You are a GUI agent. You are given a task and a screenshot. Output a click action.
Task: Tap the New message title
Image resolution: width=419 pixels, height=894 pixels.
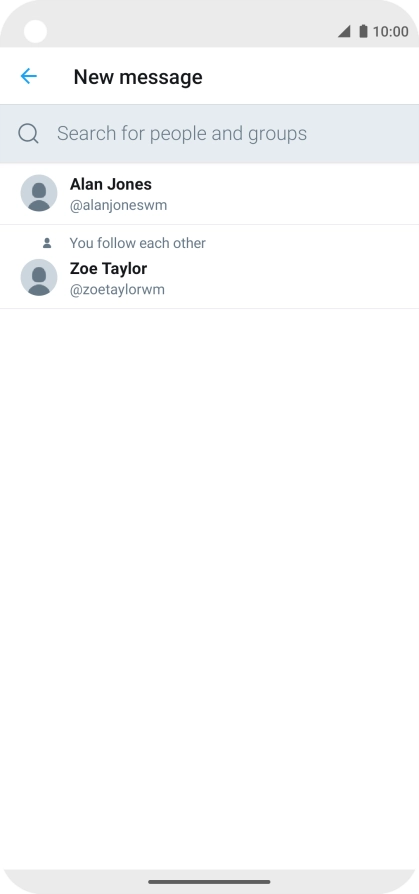(x=138, y=77)
